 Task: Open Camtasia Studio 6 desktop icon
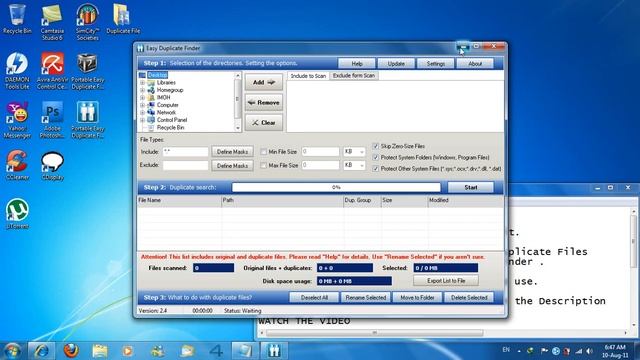coord(52,21)
